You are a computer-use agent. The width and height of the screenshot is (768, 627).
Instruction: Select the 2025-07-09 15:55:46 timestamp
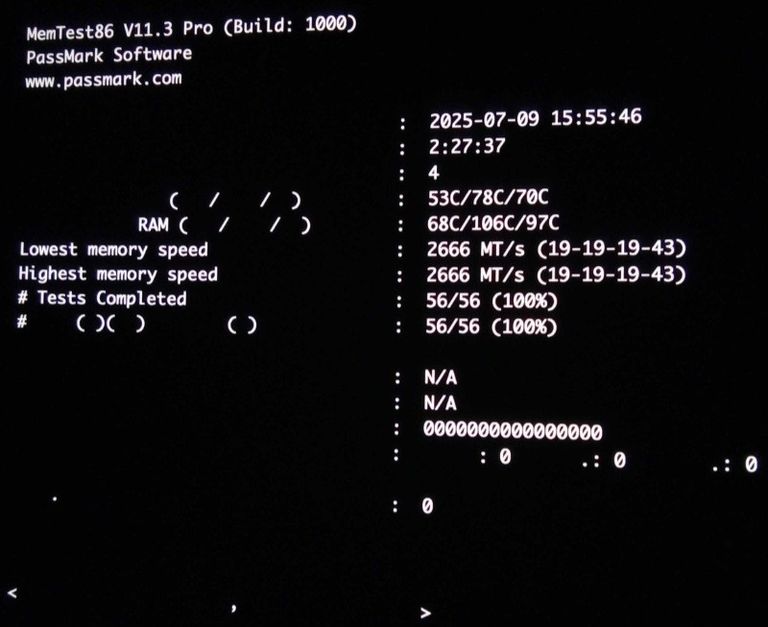click(535, 119)
